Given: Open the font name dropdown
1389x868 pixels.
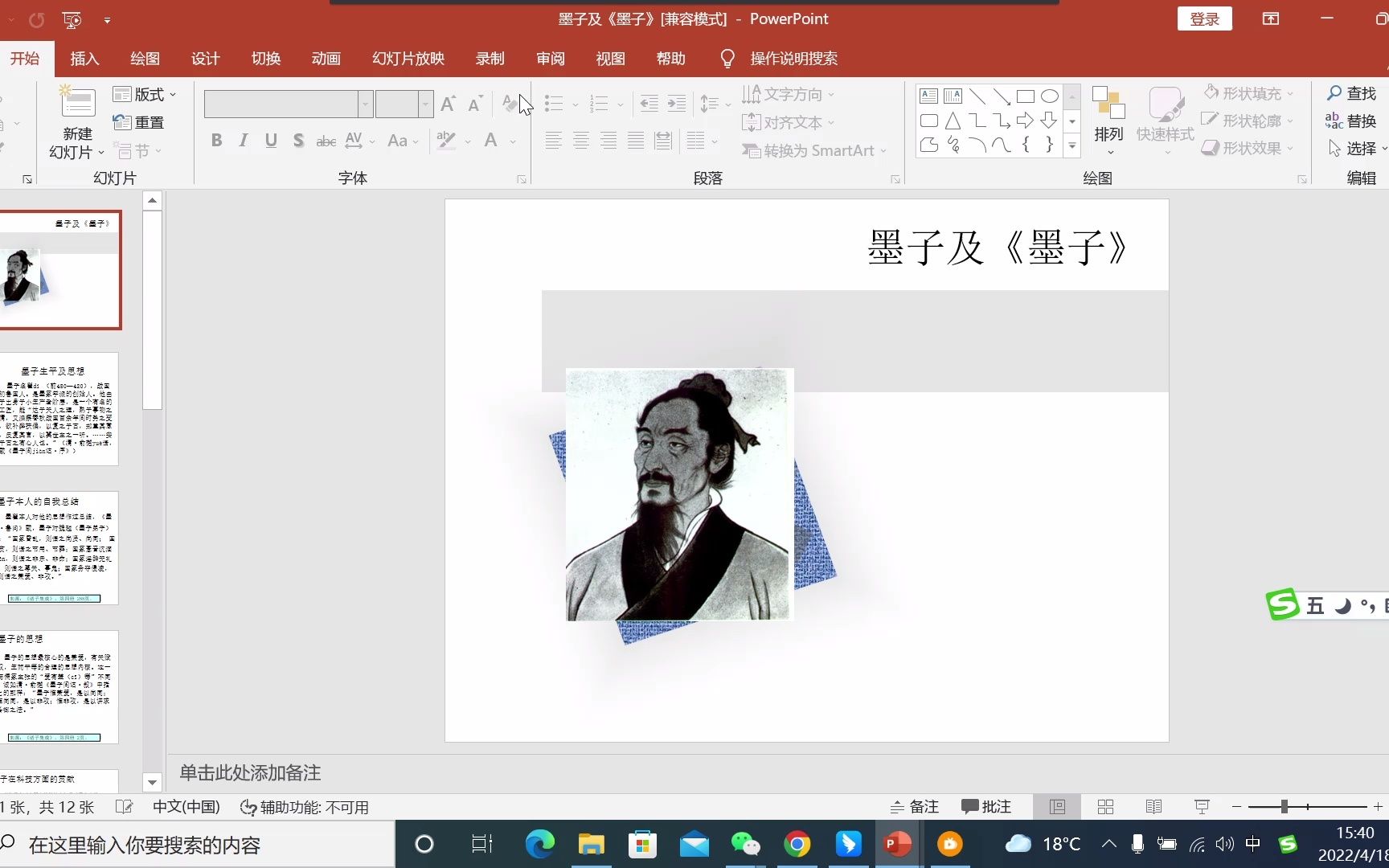Looking at the screenshot, I should [x=366, y=104].
